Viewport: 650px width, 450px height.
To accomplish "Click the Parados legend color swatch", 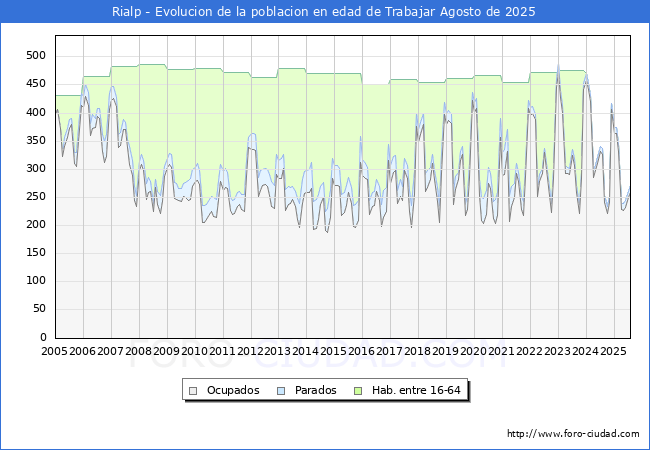I will click(x=281, y=391).
